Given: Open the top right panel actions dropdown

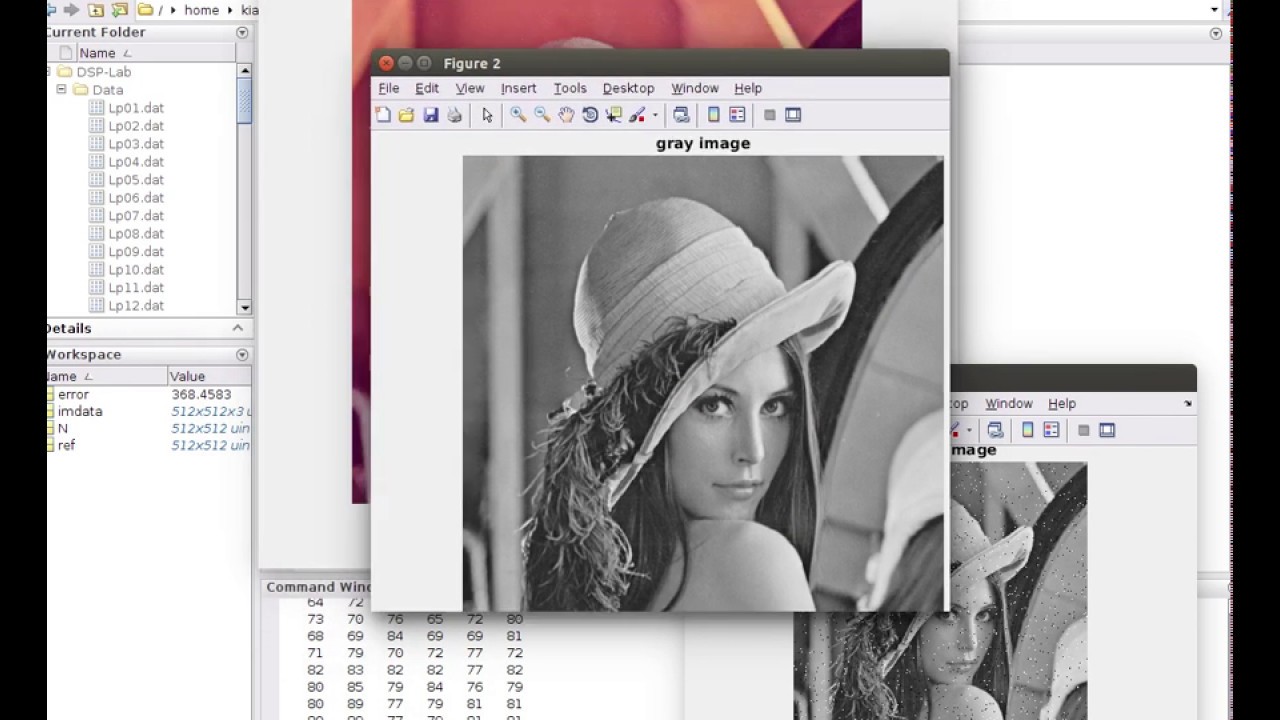Looking at the screenshot, I should 1216,33.
